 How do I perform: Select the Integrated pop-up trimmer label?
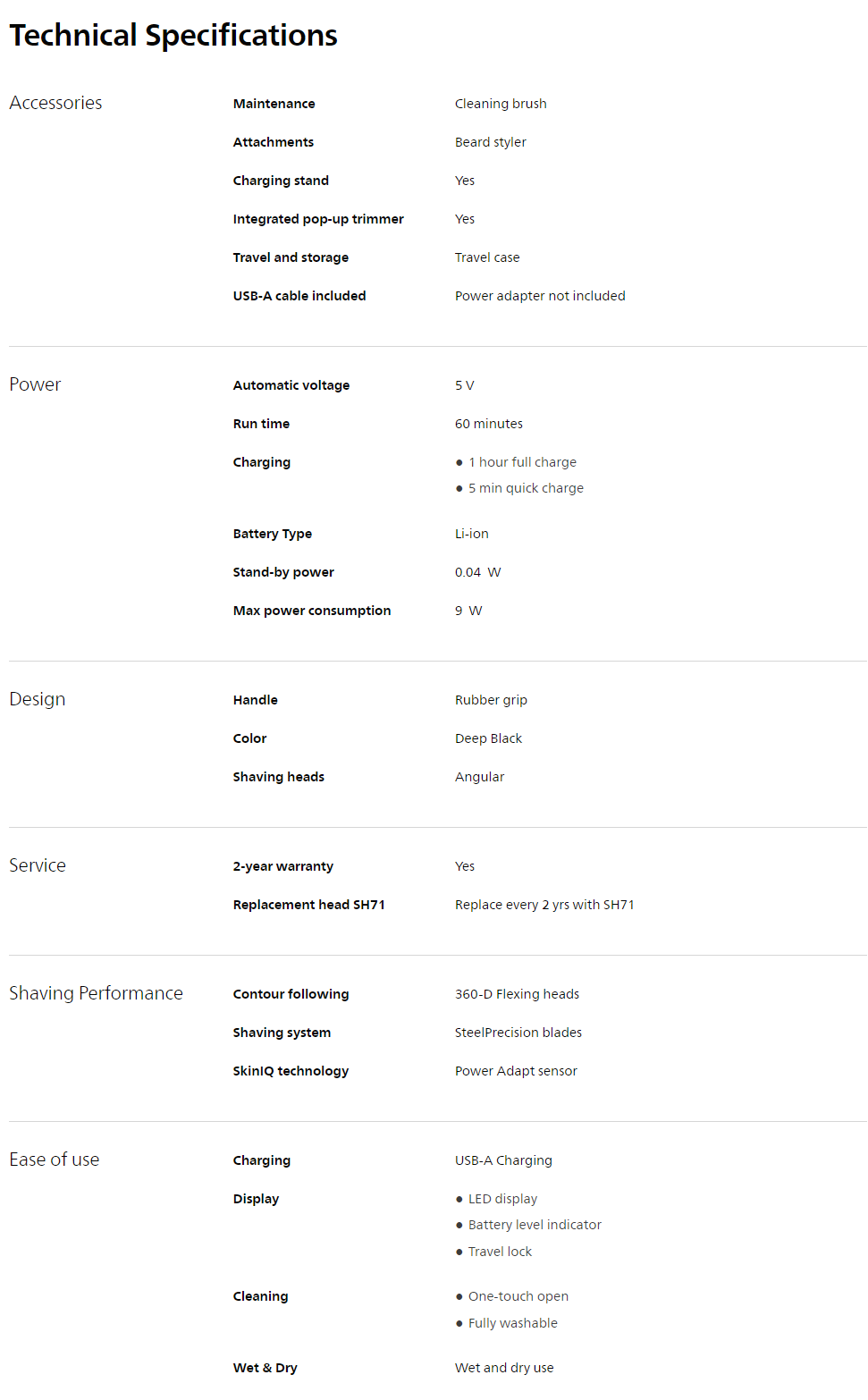click(x=318, y=219)
